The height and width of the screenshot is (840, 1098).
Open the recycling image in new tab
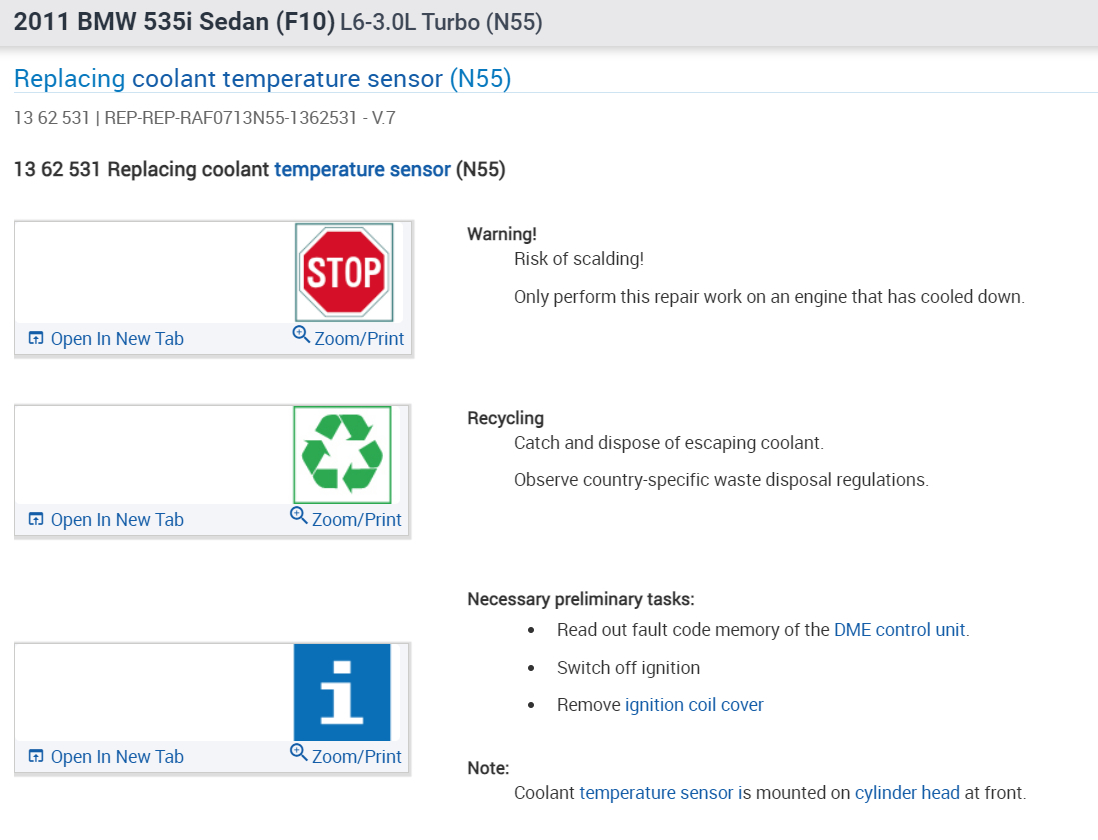pyautogui.click(x=106, y=520)
